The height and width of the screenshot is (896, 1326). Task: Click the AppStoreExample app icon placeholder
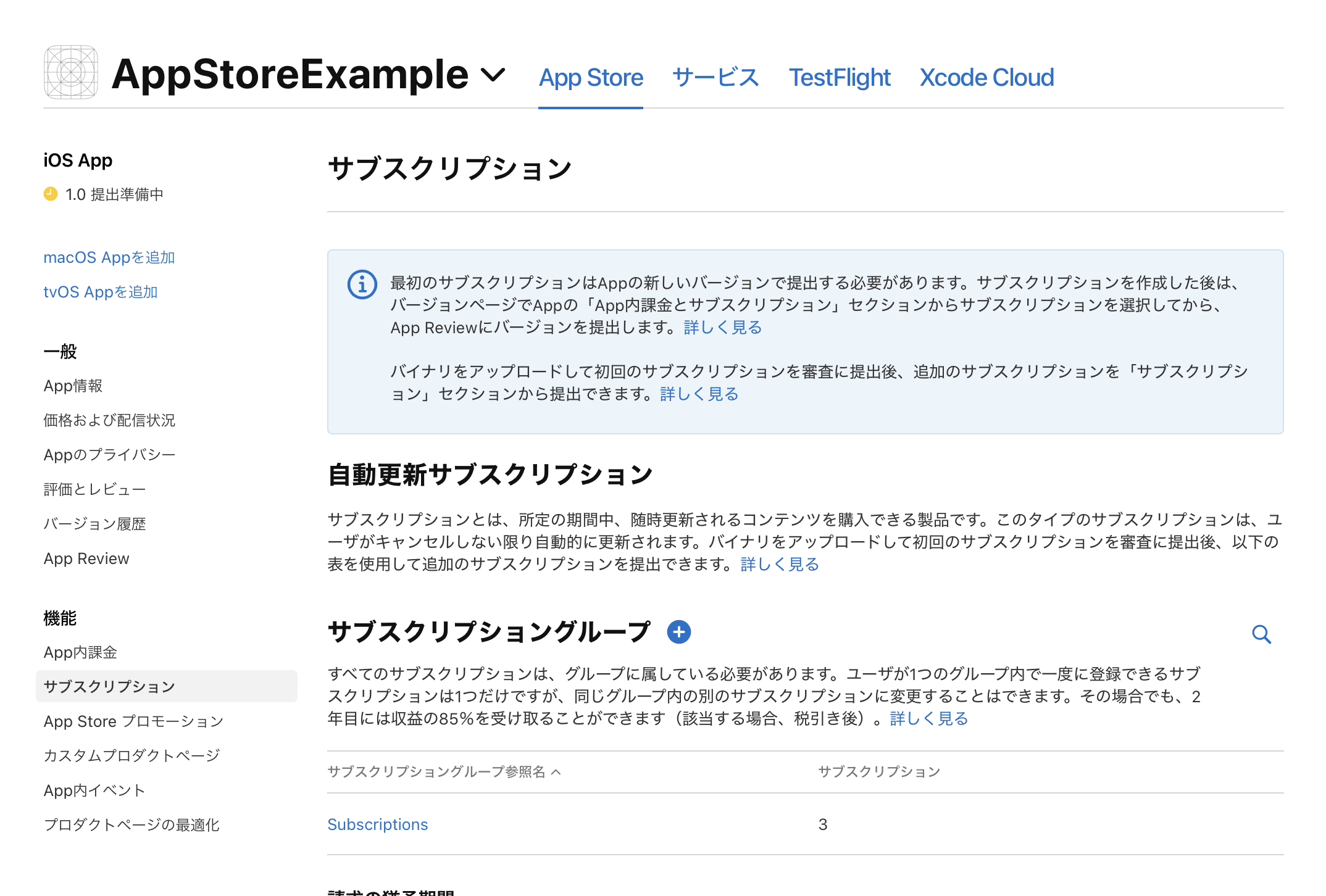tap(71, 72)
